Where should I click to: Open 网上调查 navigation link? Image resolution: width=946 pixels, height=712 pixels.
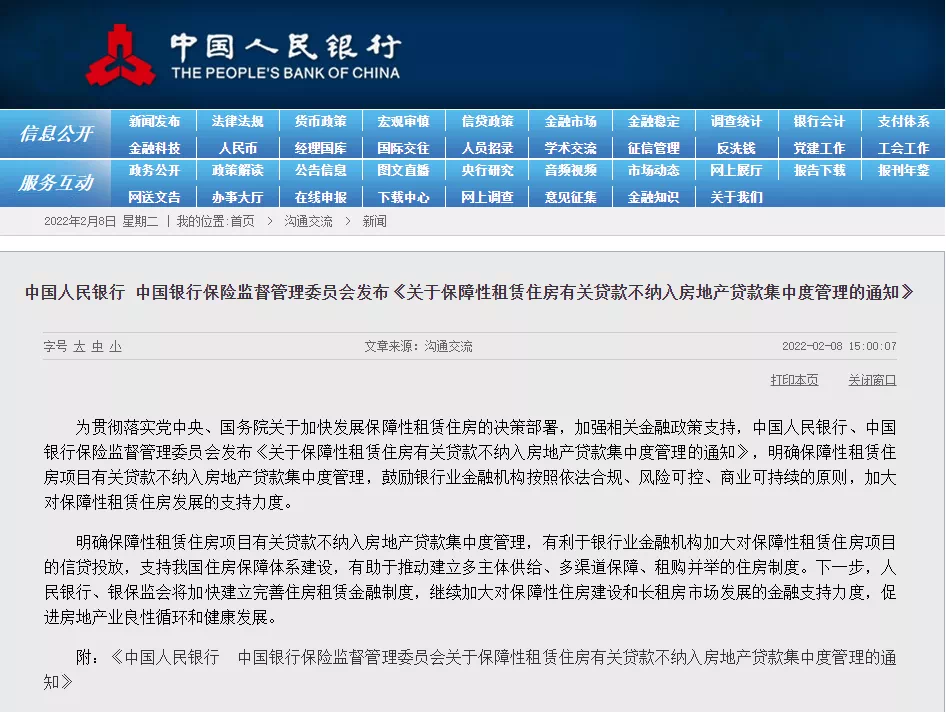(x=487, y=197)
